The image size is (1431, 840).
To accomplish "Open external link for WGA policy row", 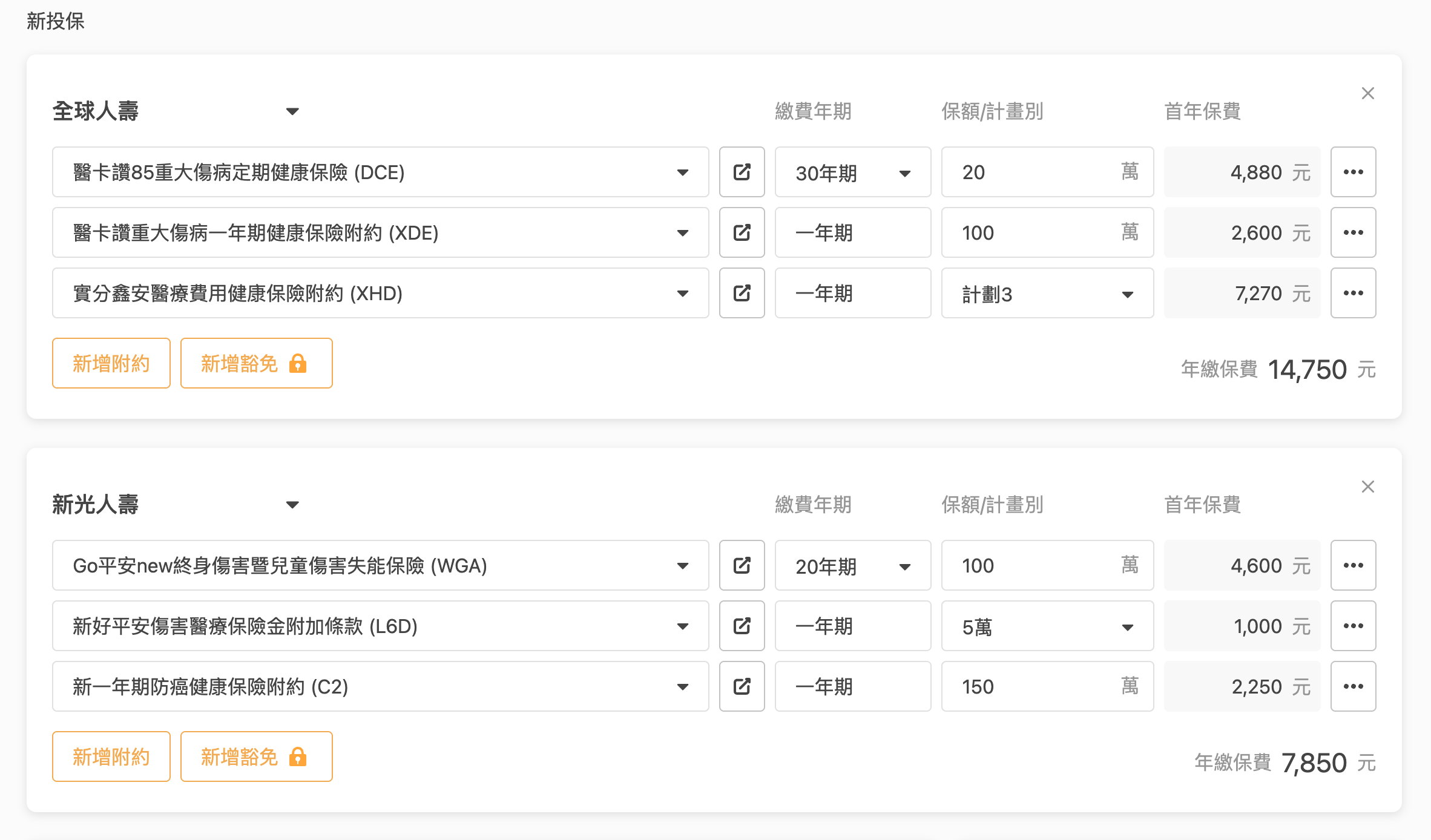I will pos(742,565).
